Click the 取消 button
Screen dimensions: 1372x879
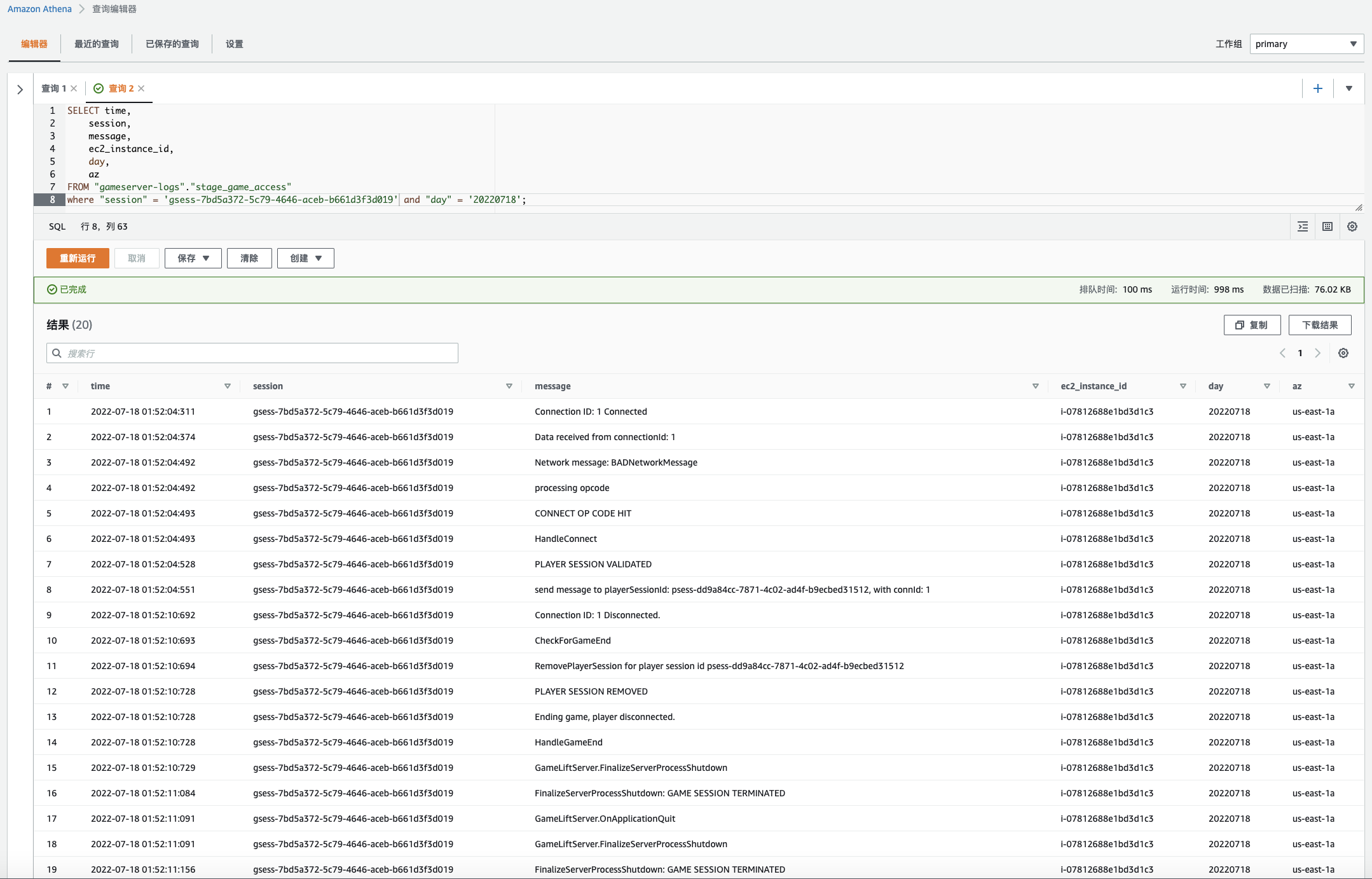click(137, 258)
